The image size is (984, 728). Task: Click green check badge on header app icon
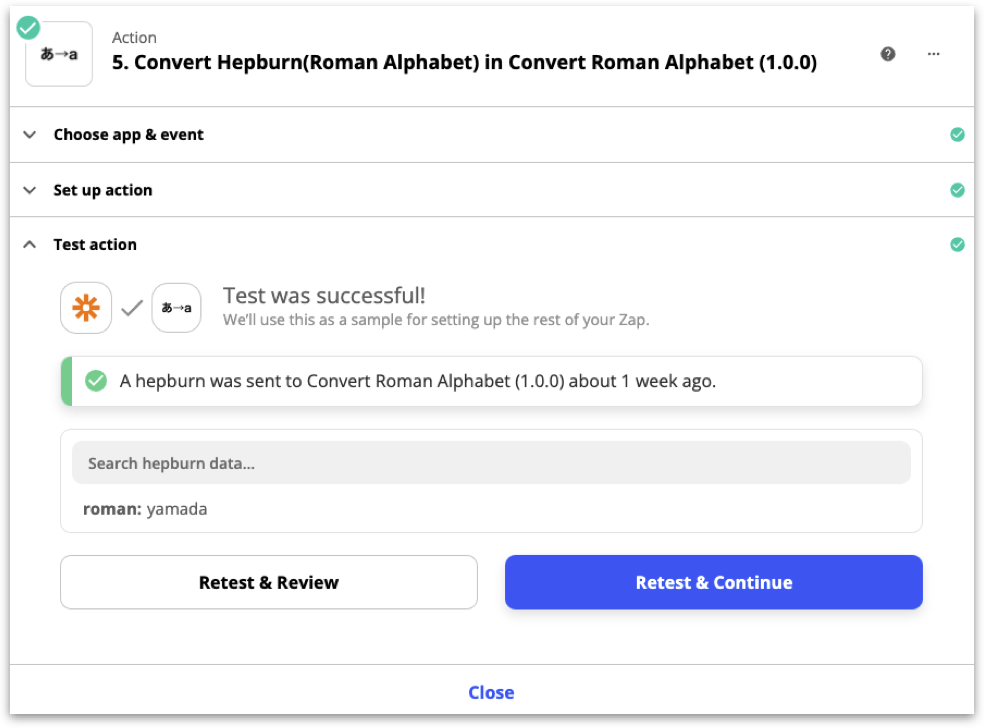(29, 27)
